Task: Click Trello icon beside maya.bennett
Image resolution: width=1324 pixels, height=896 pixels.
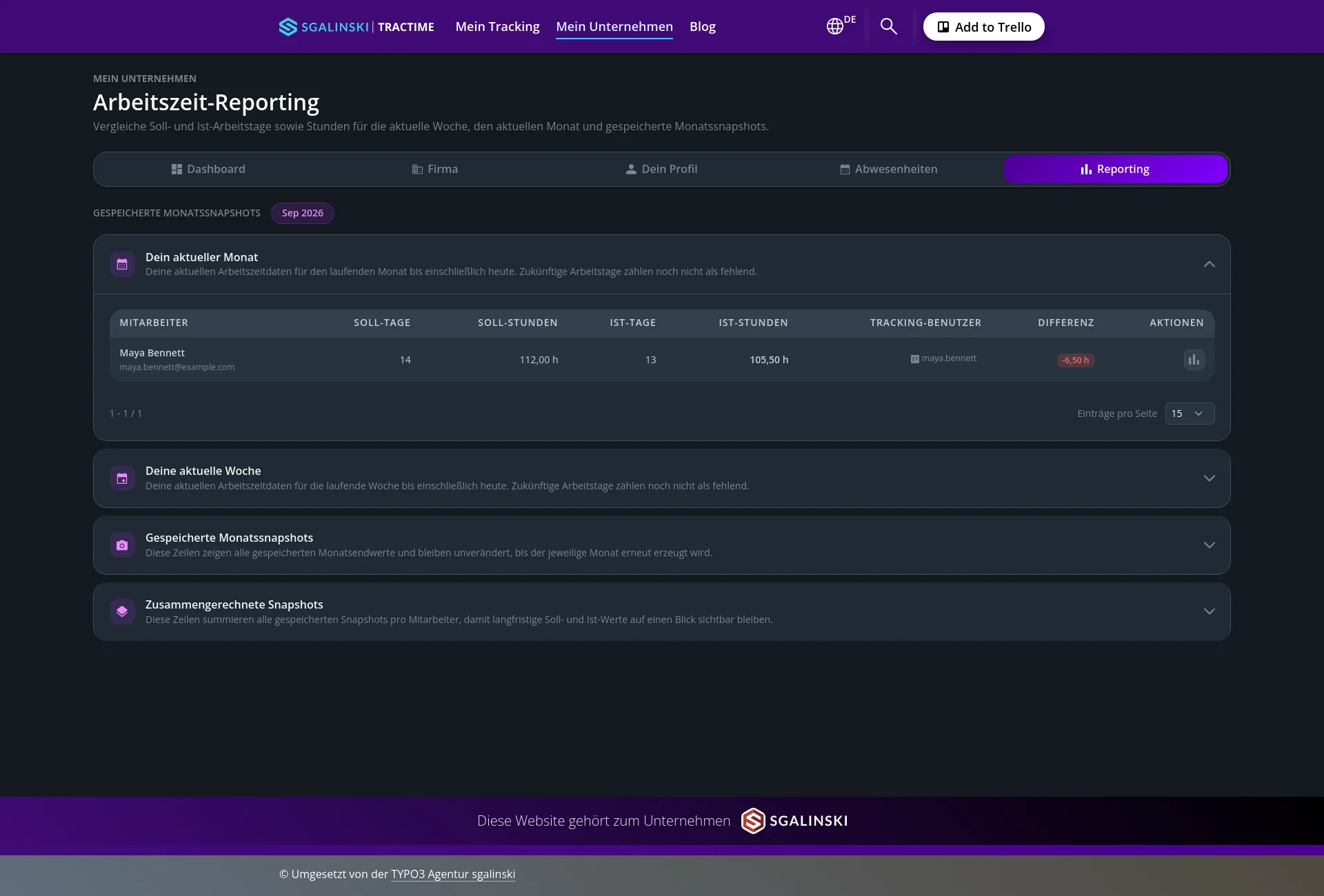Action: tap(915, 359)
